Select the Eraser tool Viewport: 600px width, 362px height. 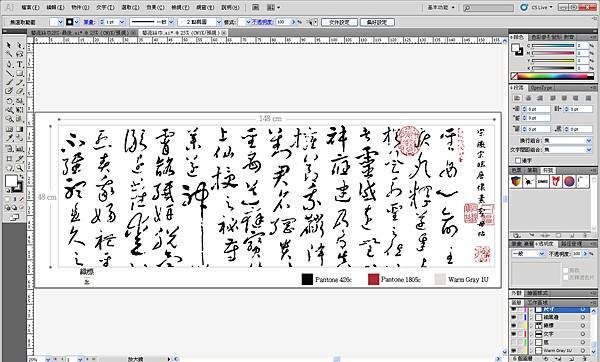click(20, 91)
